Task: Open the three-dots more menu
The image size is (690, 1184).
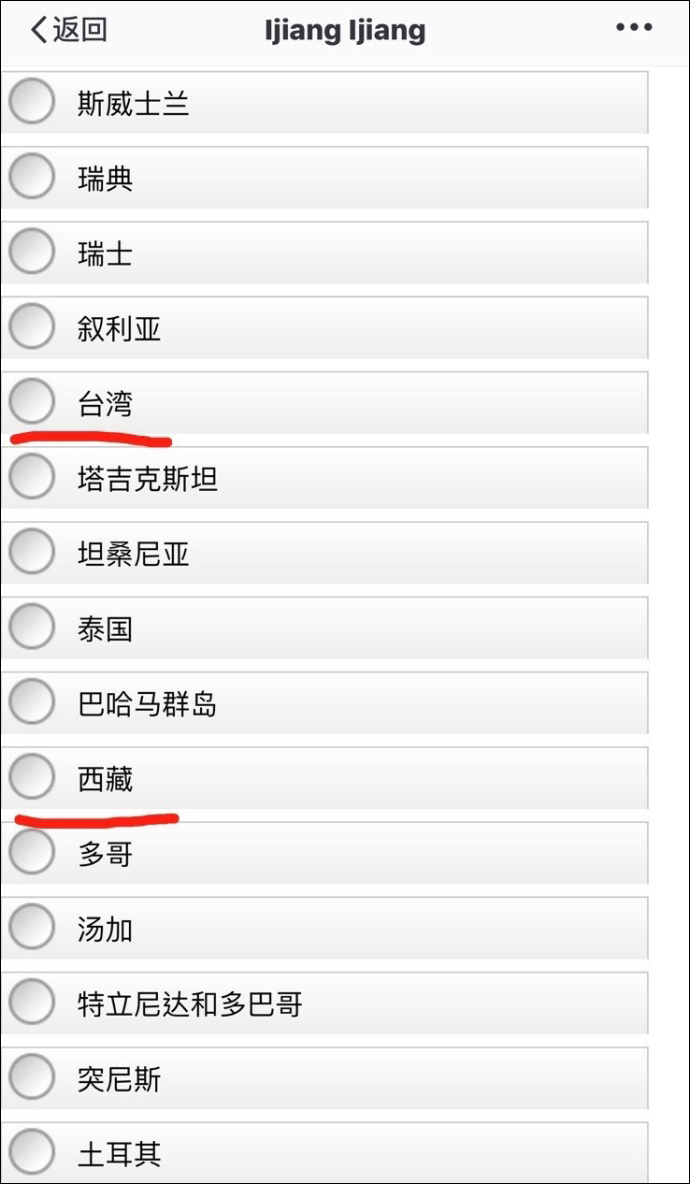Action: pos(634,28)
